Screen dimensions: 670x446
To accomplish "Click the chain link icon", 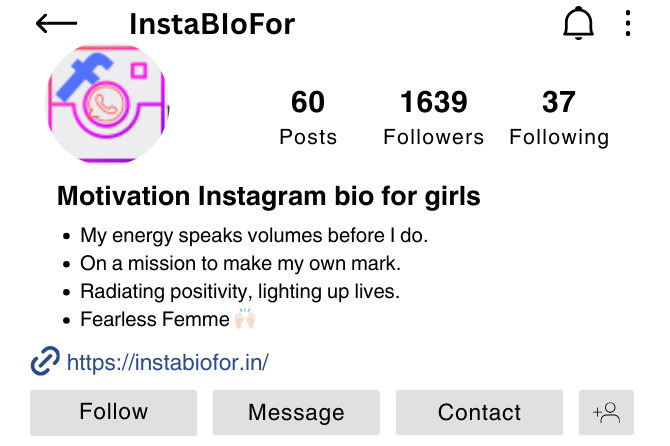I will [x=45, y=361].
